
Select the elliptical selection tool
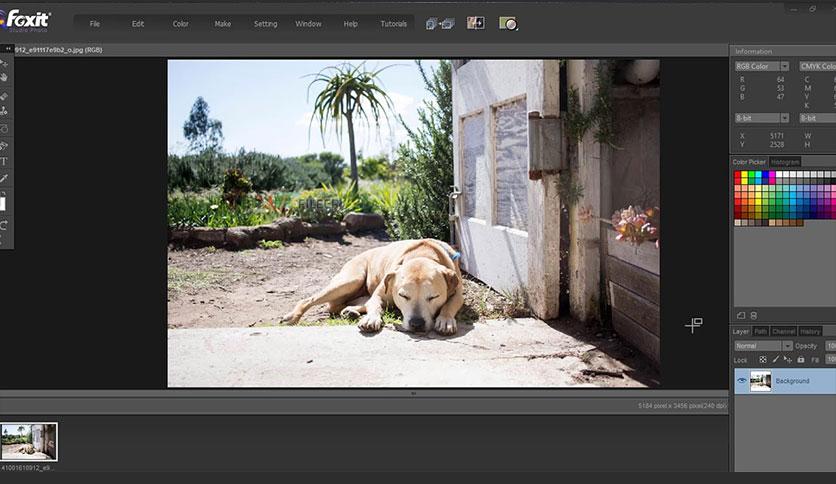pyautogui.click(x=4, y=129)
